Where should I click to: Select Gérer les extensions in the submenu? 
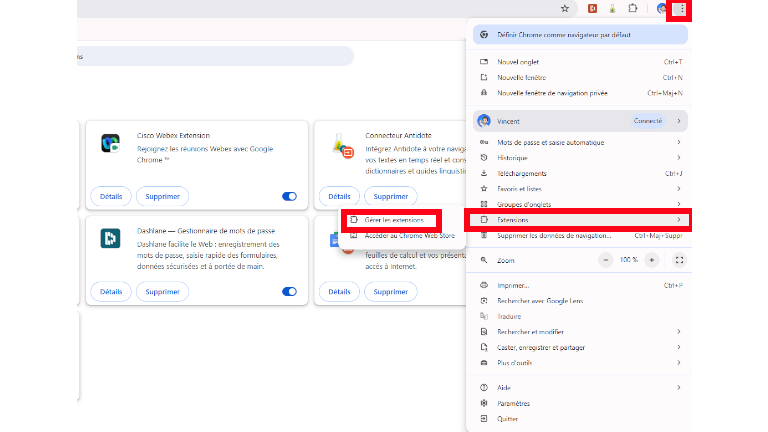pyautogui.click(x=394, y=220)
